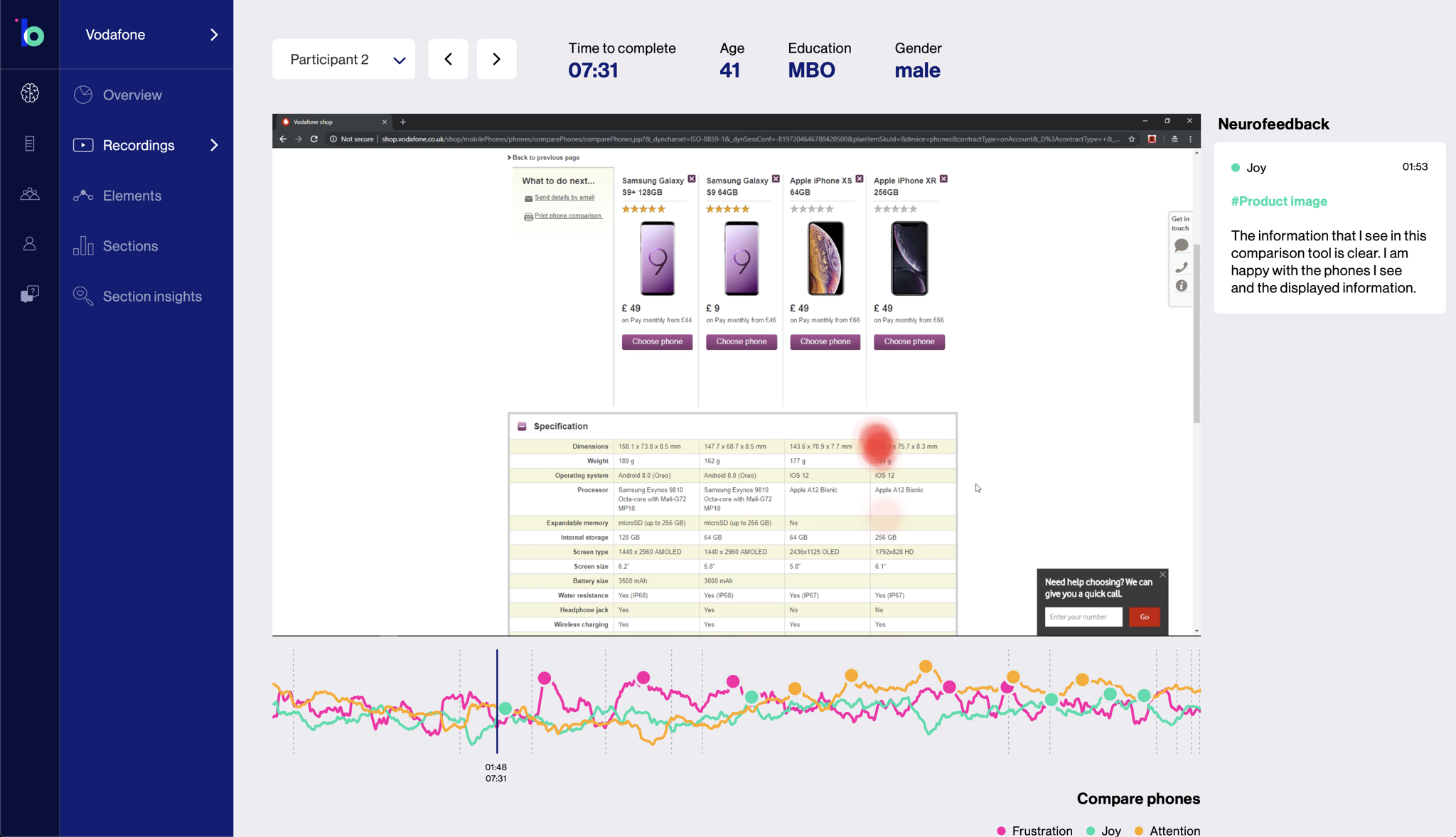Screen dimensions: 1456x837
Task: Collapse the Specification section
Action: (522, 427)
